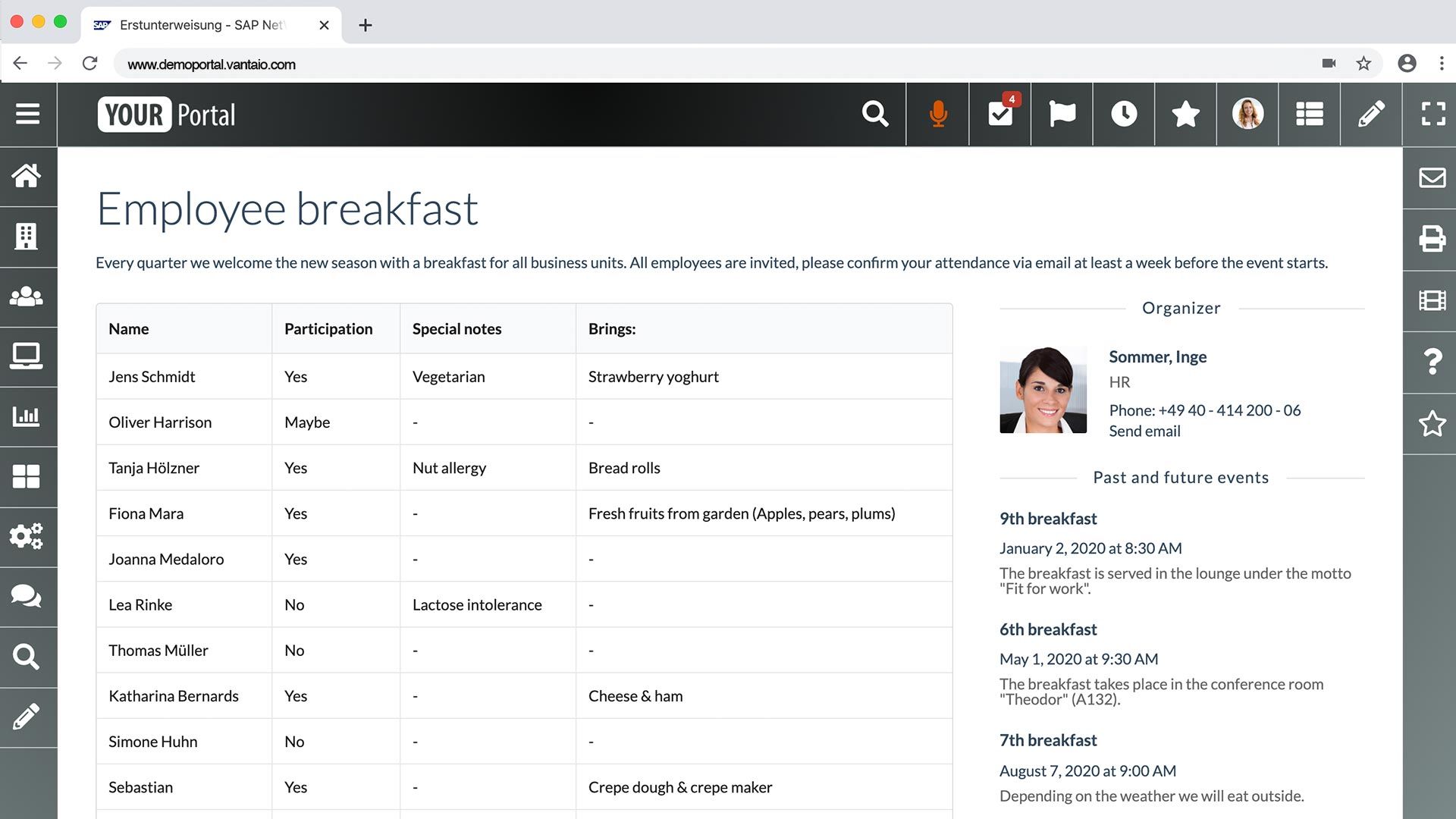Click the fullscreen expand icon
Viewport: 1456px width, 819px height.
click(x=1432, y=114)
